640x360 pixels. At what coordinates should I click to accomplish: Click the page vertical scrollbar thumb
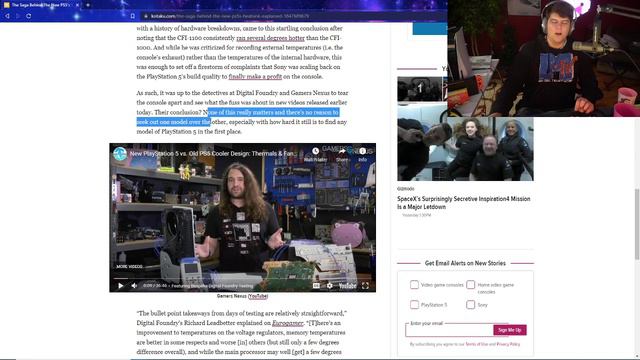point(637,224)
